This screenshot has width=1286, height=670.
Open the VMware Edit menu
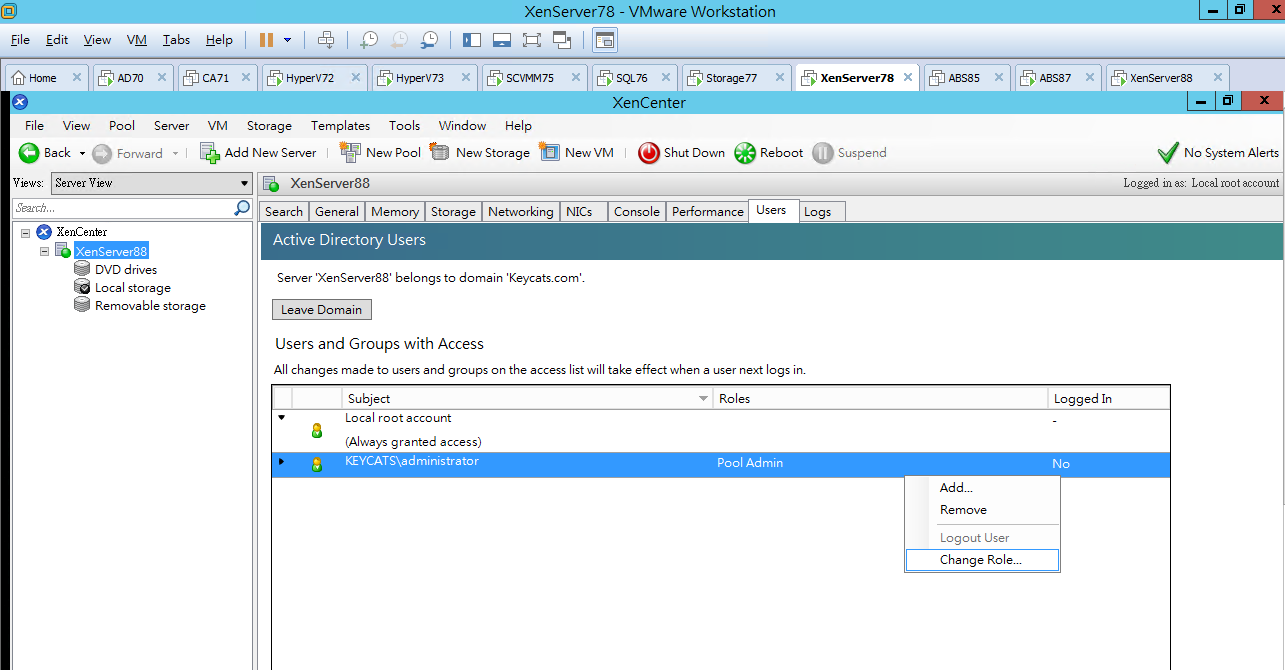(57, 40)
